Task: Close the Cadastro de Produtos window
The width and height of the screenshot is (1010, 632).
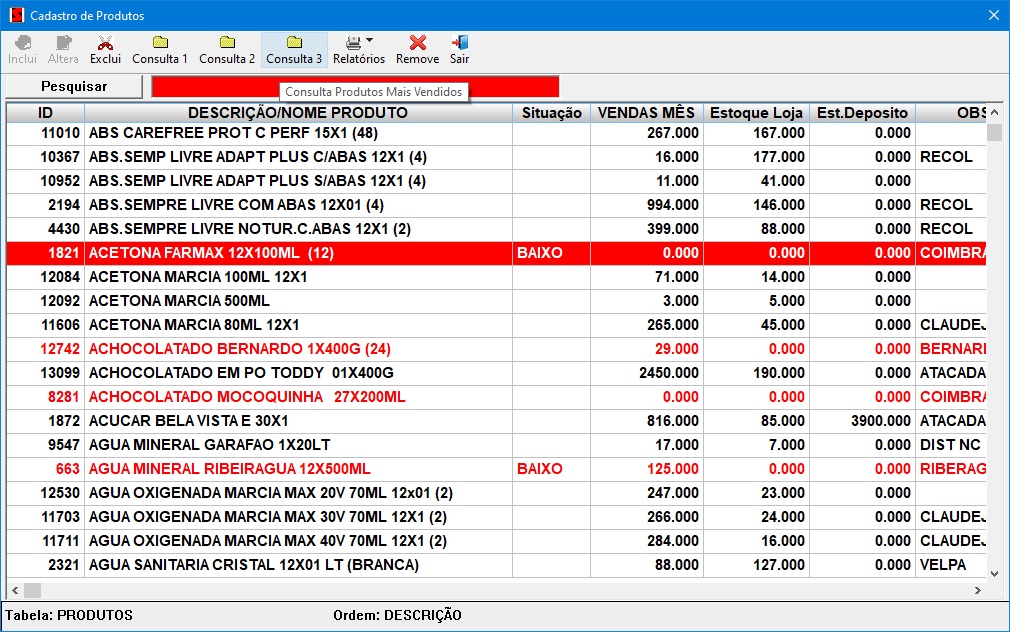Action: [993, 16]
